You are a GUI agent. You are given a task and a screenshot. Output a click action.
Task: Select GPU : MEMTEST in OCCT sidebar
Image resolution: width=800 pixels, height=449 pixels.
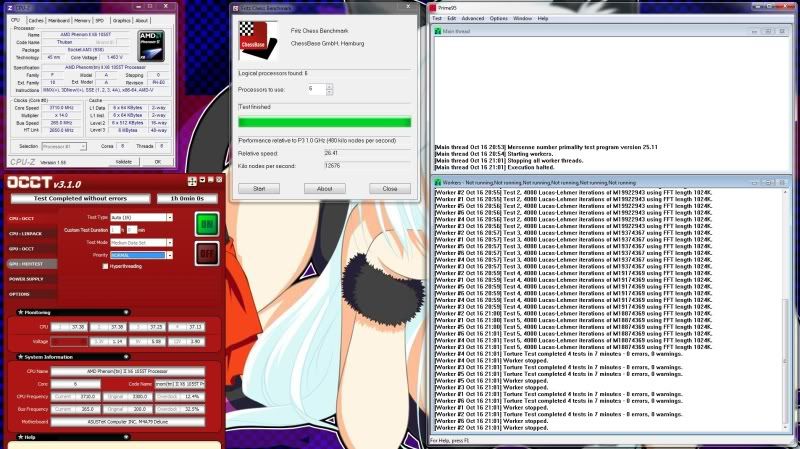pyautogui.click(x=31, y=264)
